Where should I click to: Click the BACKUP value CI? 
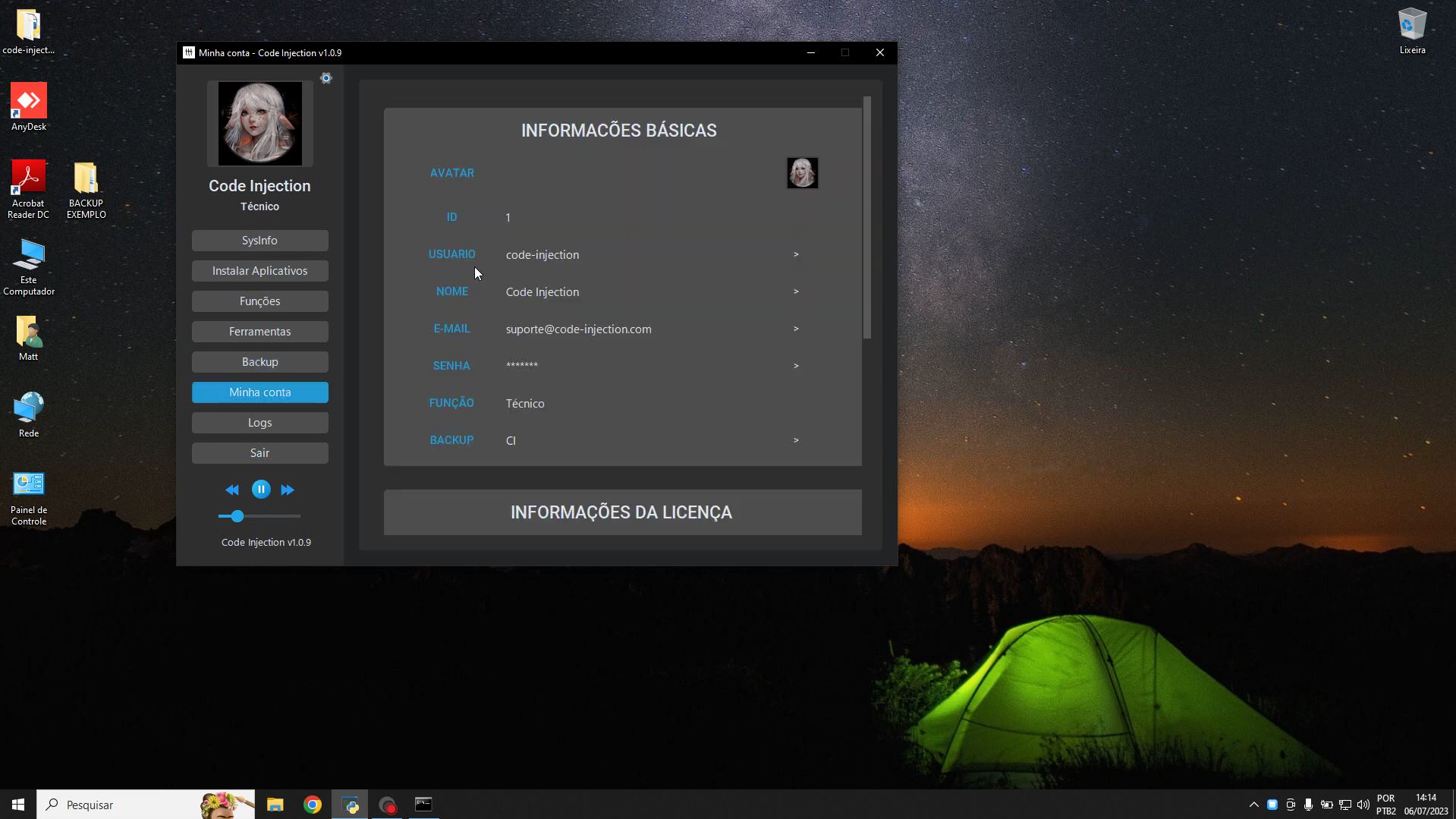(x=511, y=441)
